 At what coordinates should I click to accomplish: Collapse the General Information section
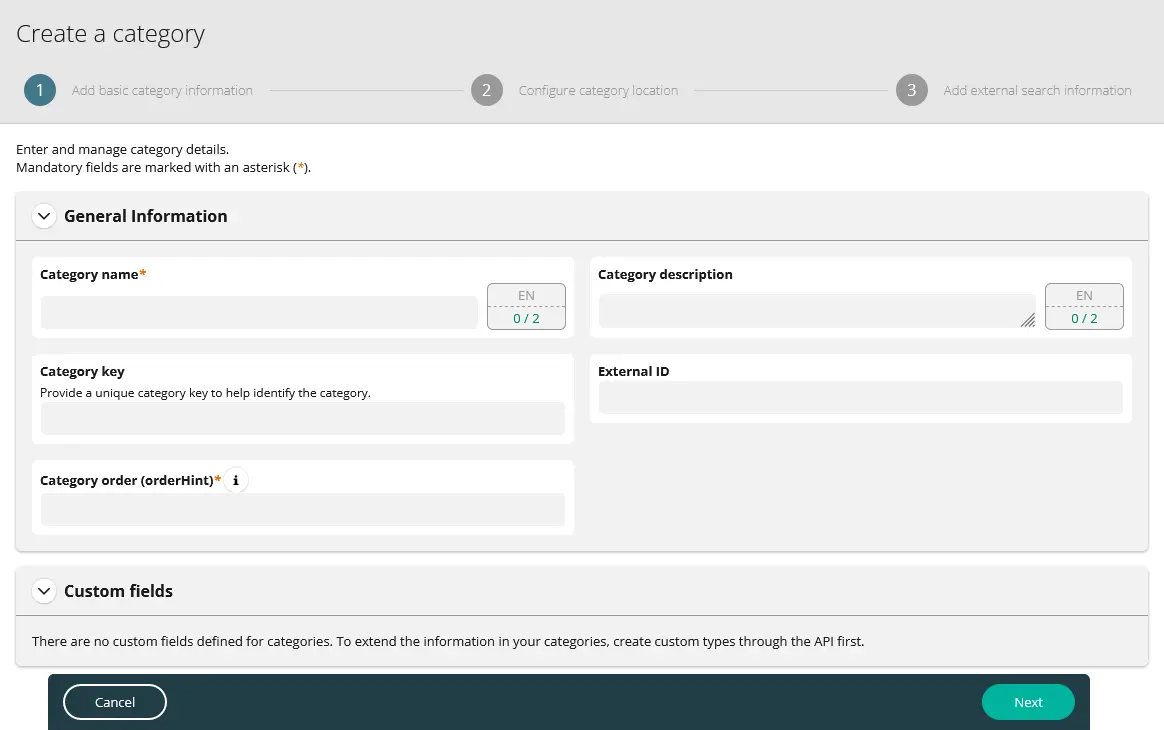[x=44, y=215]
